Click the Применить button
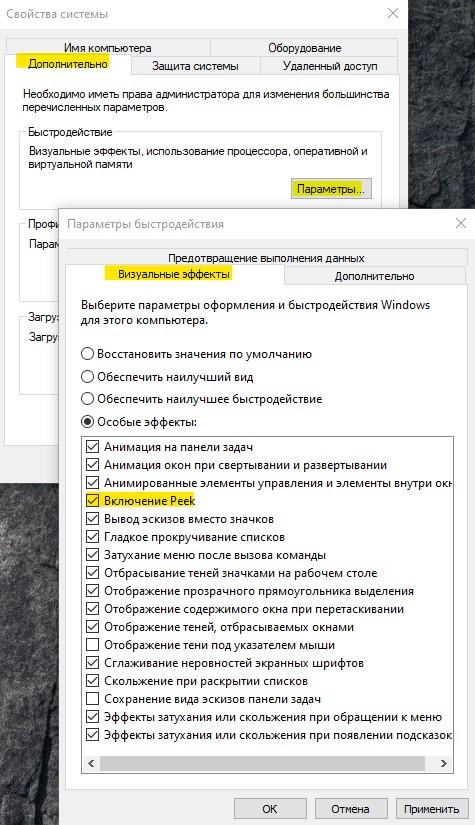 pos(432,809)
